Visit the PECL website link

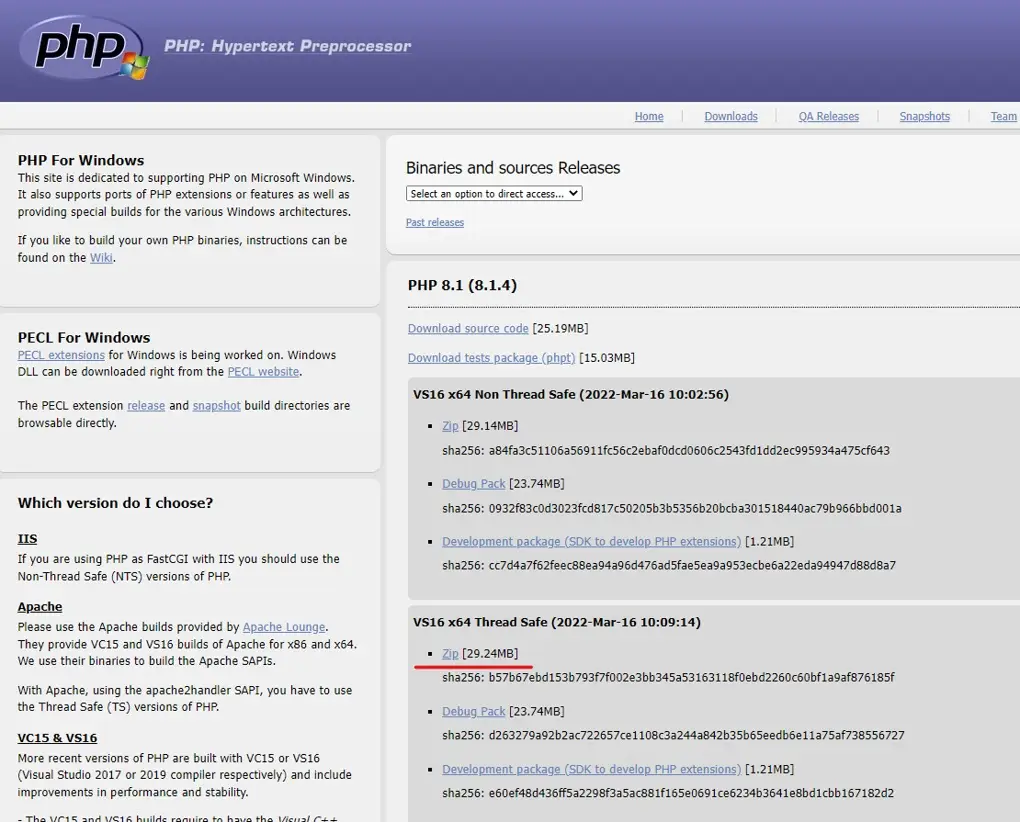click(263, 372)
